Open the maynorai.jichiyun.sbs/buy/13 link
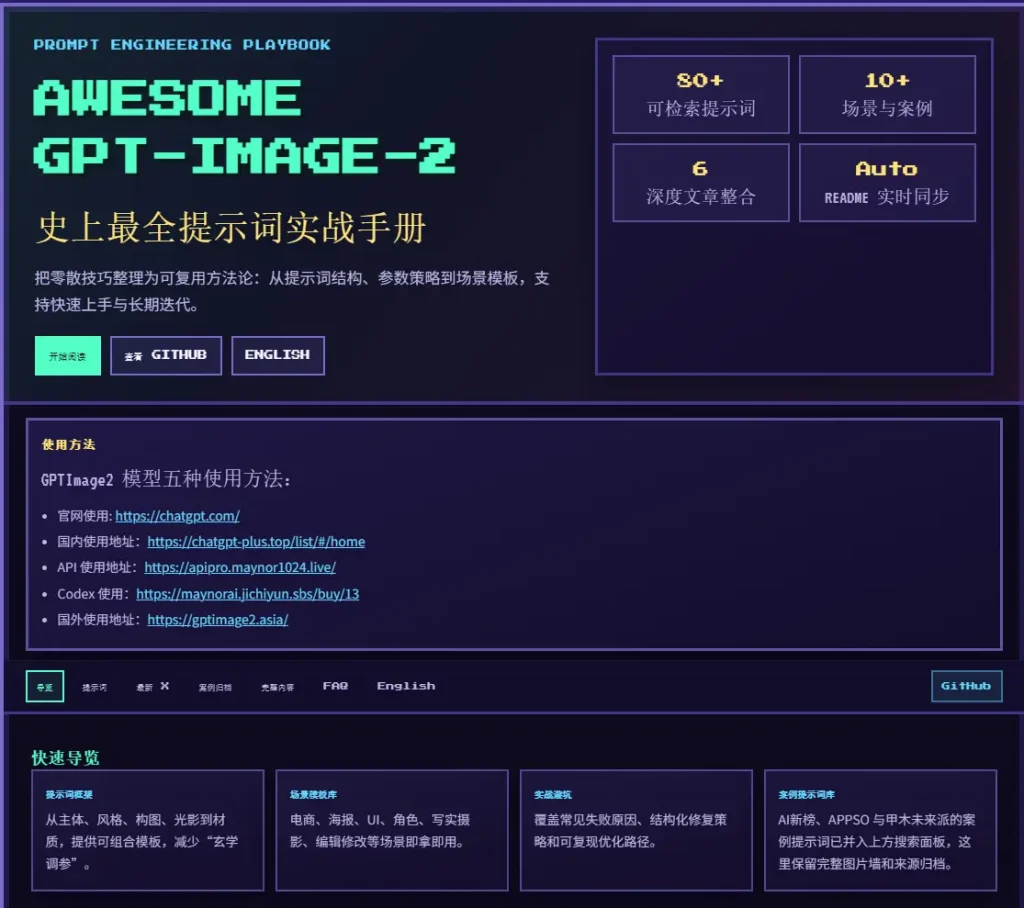Viewport: 1024px width, 908px height. pos(248,594)
